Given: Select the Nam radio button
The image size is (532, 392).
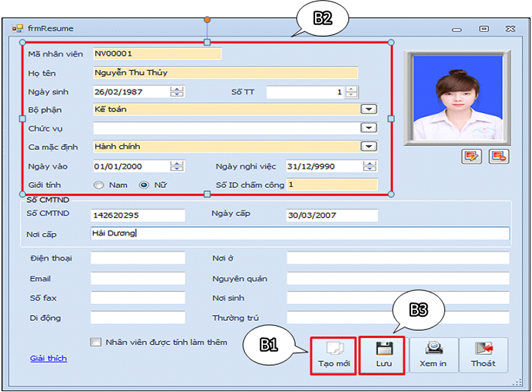Looking at the screenshot, I should click(99, 185).
